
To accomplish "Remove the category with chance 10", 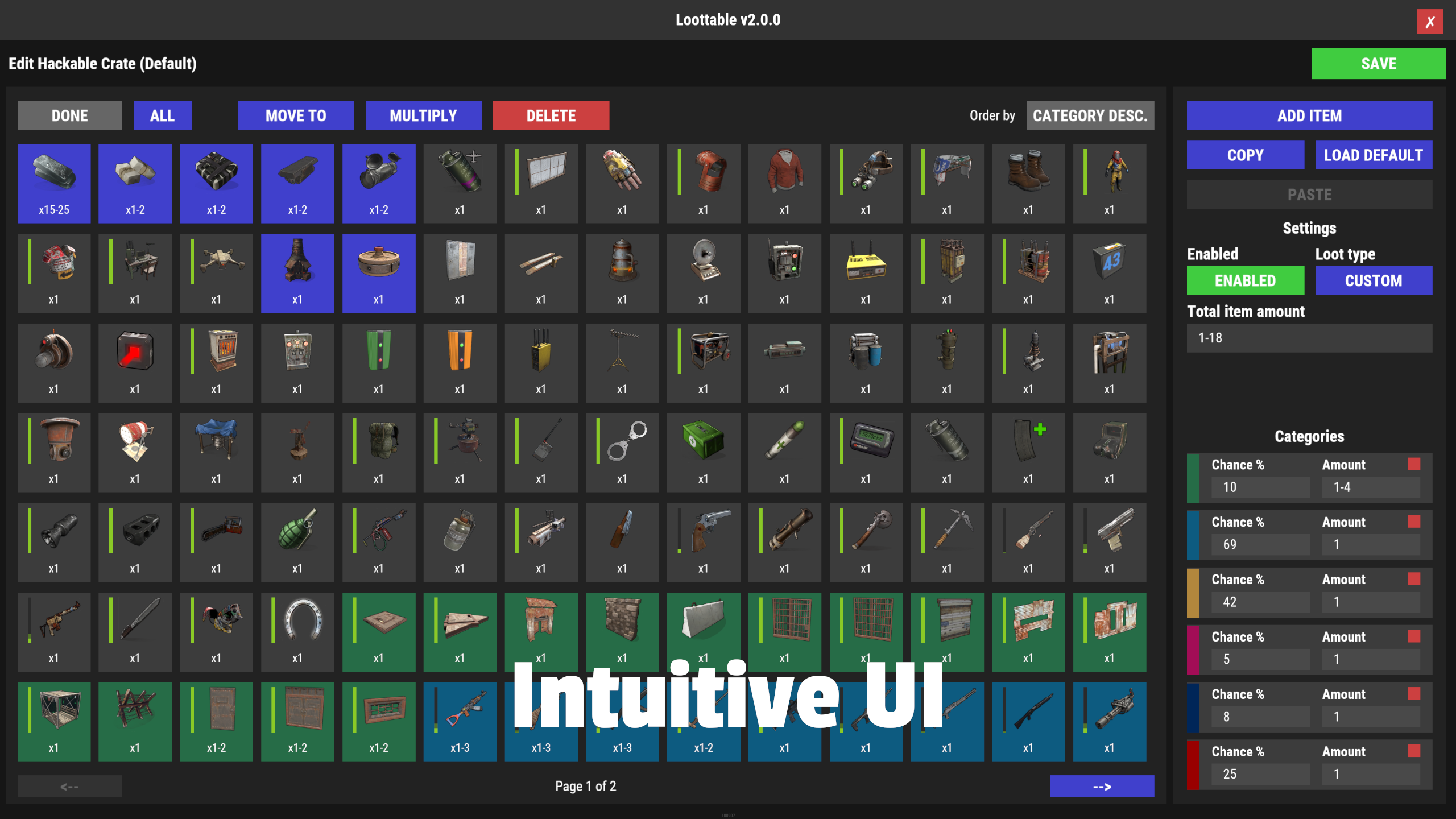I will click(1414, 465).
